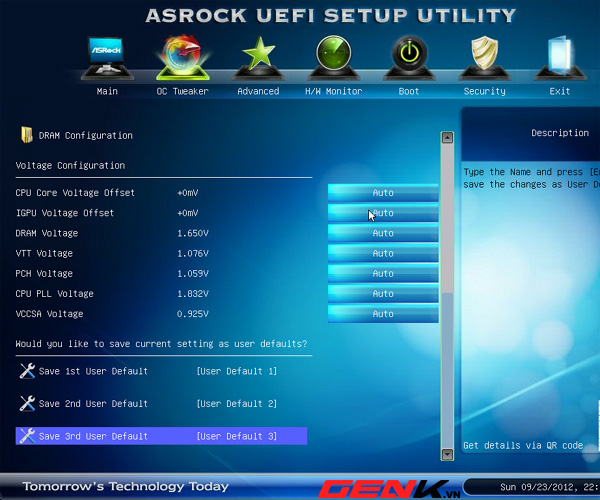This screenshot has height=500, width=600.
Task: Click the scrollbar up arrow
Action: point(447,138)
